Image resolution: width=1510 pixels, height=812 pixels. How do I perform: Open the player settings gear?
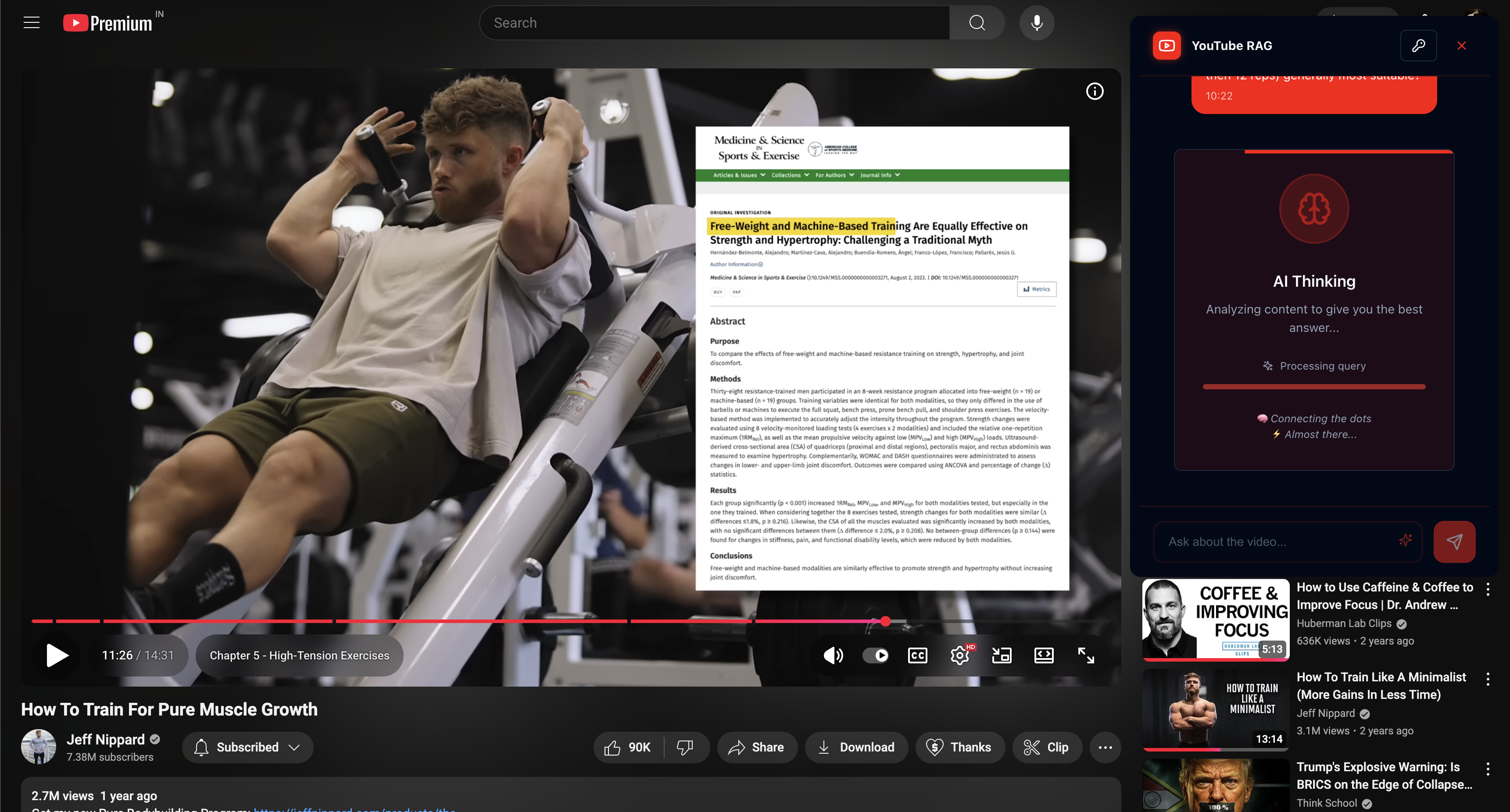(959, 655)
